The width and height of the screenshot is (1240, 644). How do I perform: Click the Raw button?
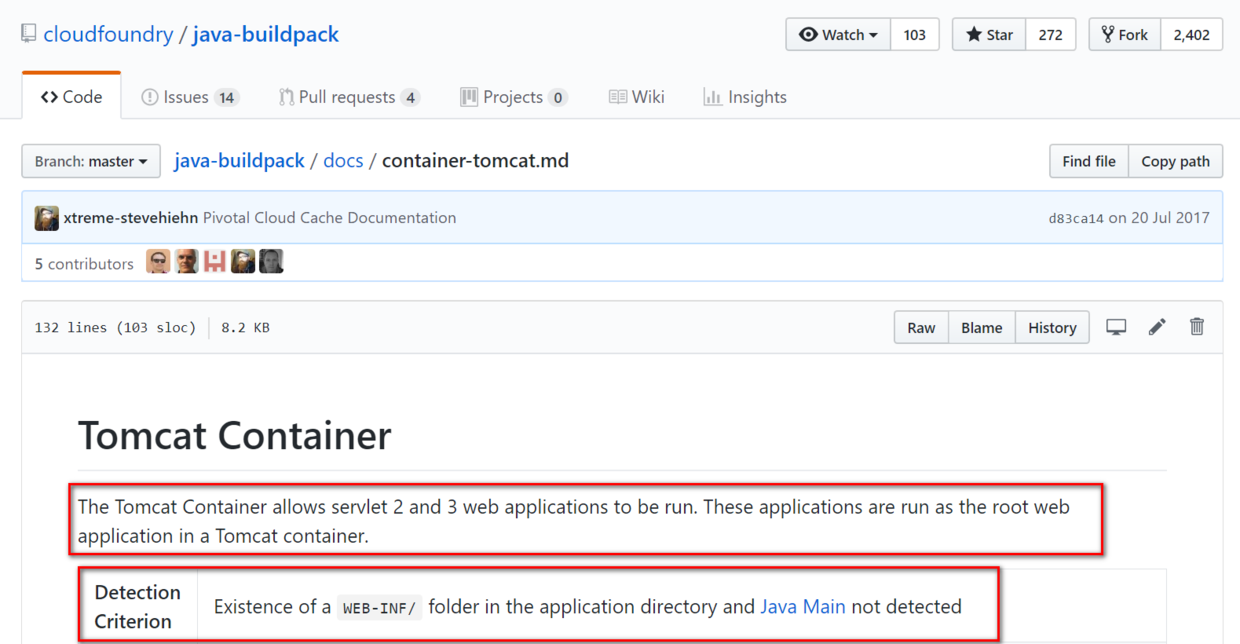[921, 327]
